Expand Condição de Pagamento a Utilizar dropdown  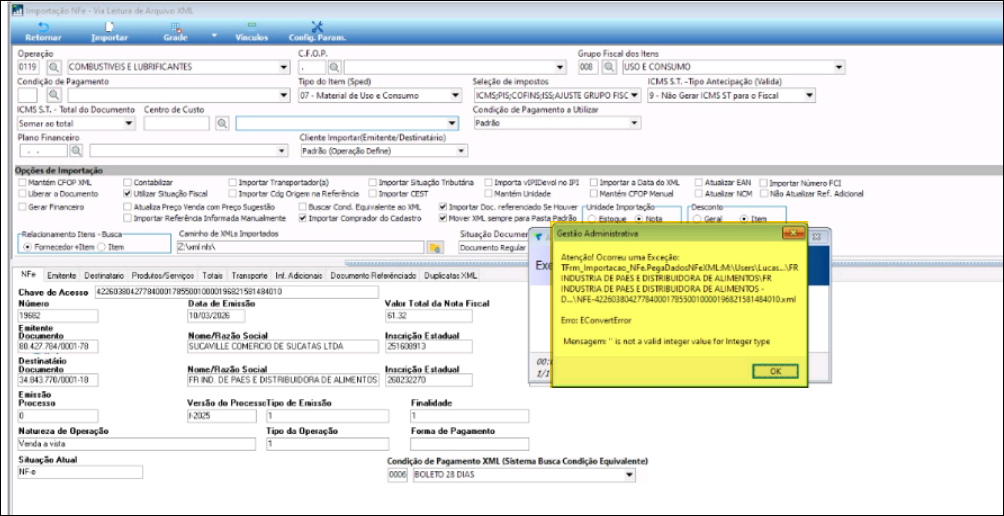tap(634, 124)
